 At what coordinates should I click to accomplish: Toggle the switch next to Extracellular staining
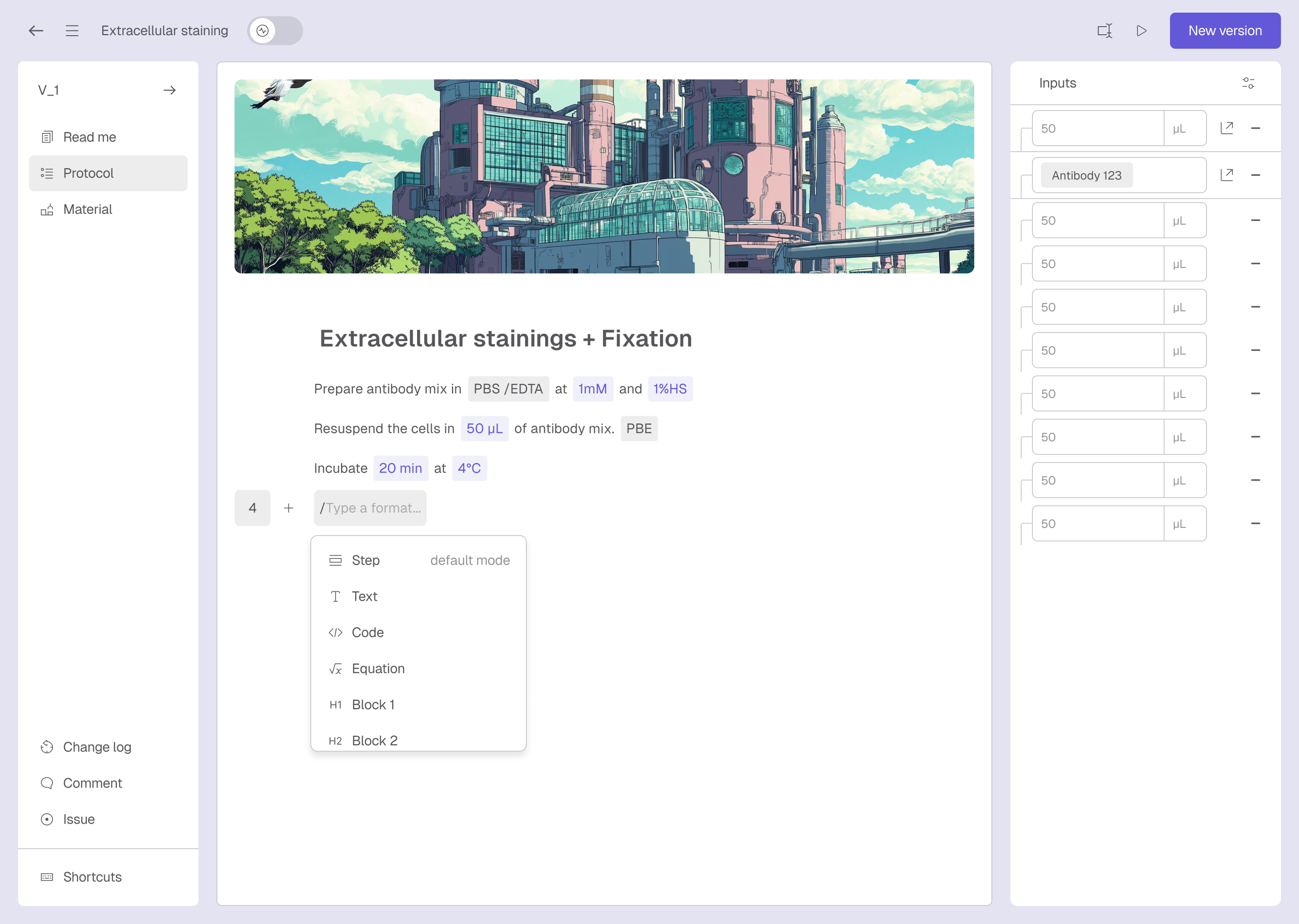click(x=275, y=31)
